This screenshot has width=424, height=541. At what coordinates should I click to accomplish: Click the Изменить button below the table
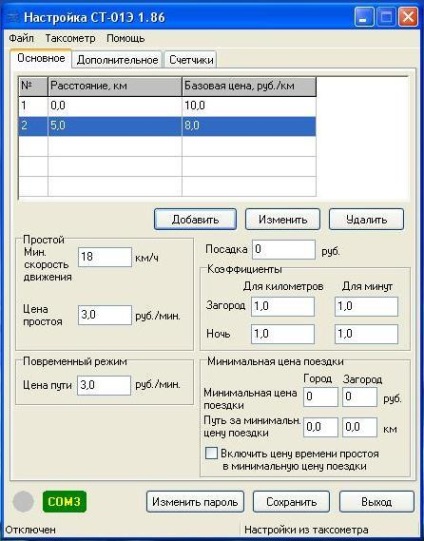(x=283, y=219)
